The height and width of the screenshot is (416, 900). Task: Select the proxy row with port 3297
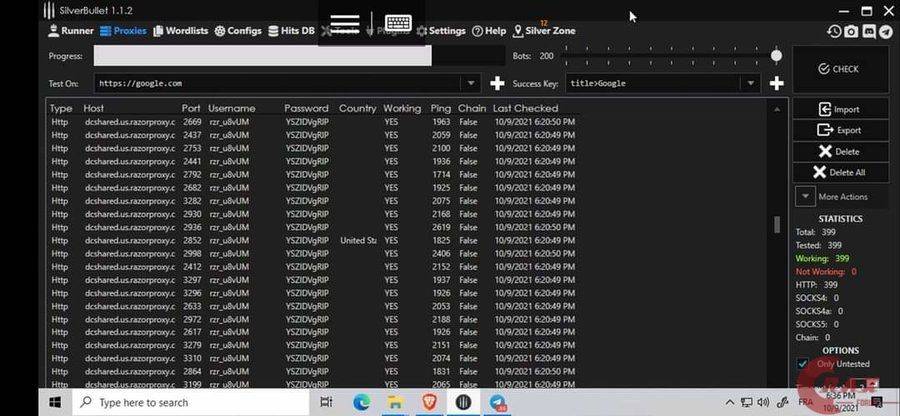pyautogui.click(x=313, y=280)
